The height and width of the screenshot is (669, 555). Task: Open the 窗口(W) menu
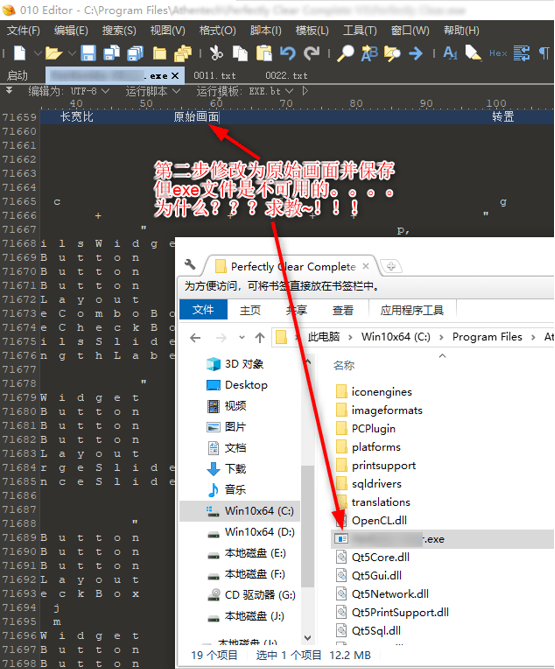(x=410, y=30)
